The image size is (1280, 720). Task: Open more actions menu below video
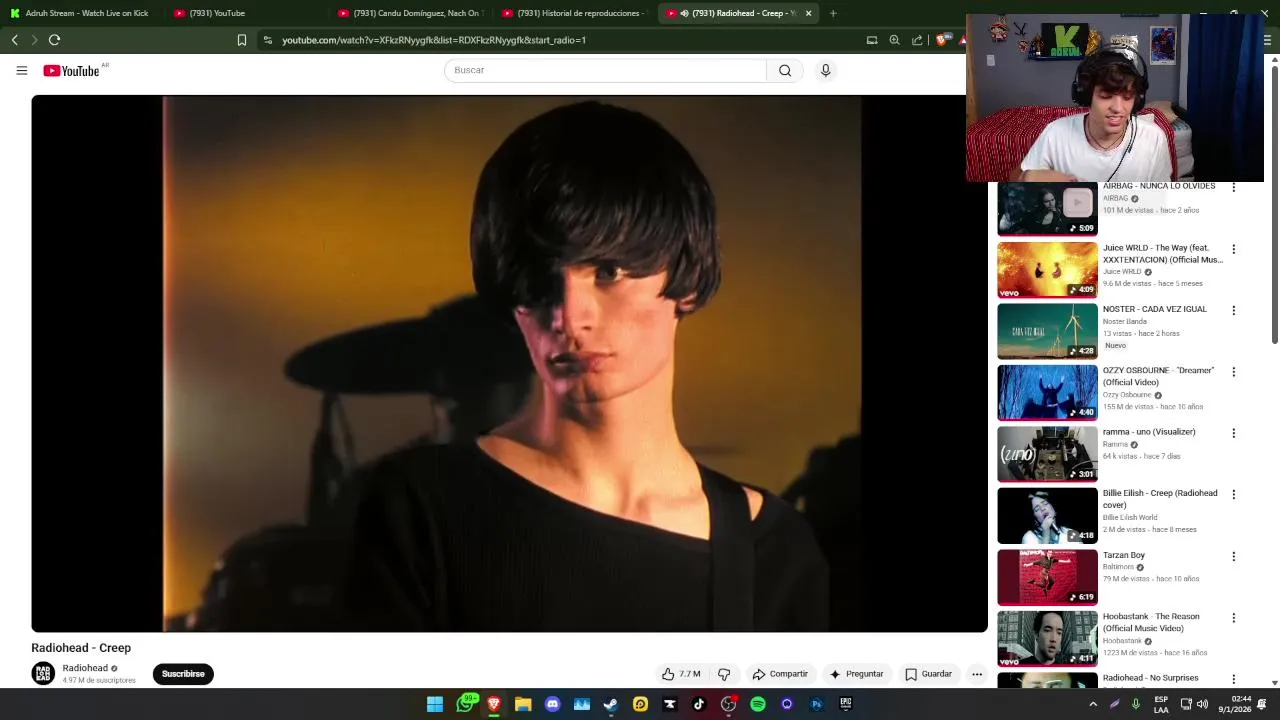coord(977,674)
